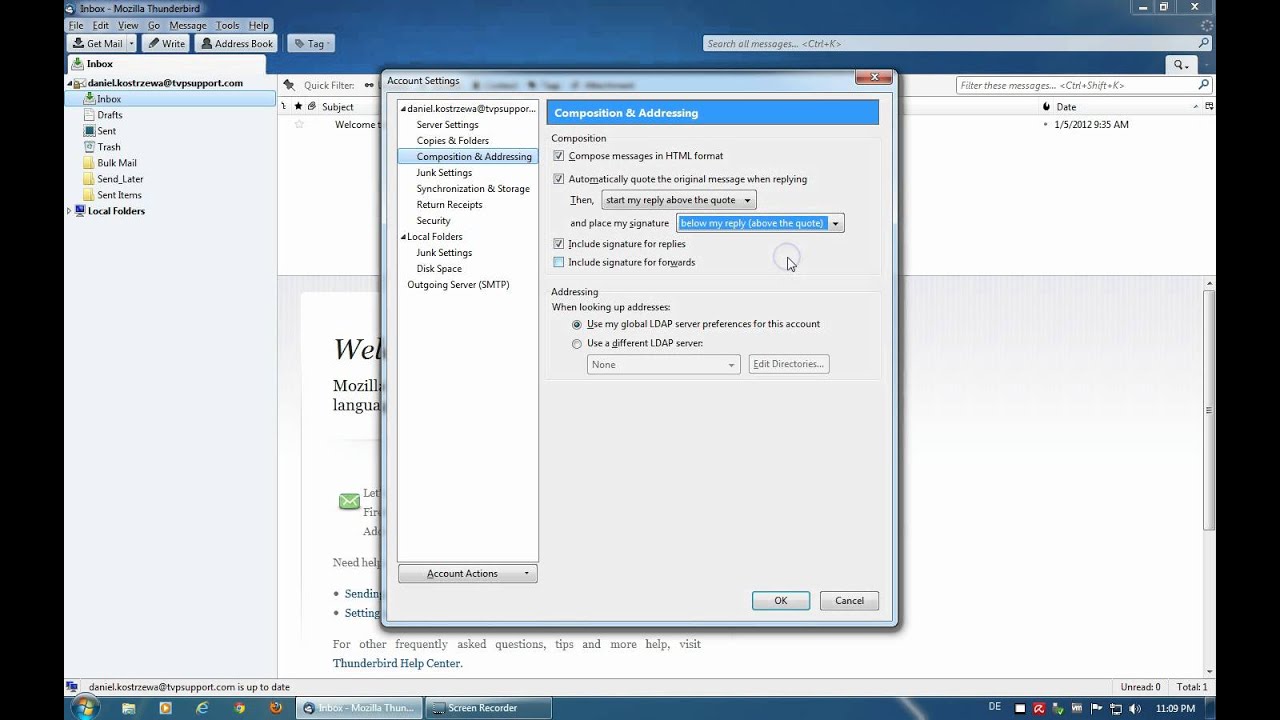Open the Message menu
This screenshot has width=1280, height=720.
tap(188, 25)
